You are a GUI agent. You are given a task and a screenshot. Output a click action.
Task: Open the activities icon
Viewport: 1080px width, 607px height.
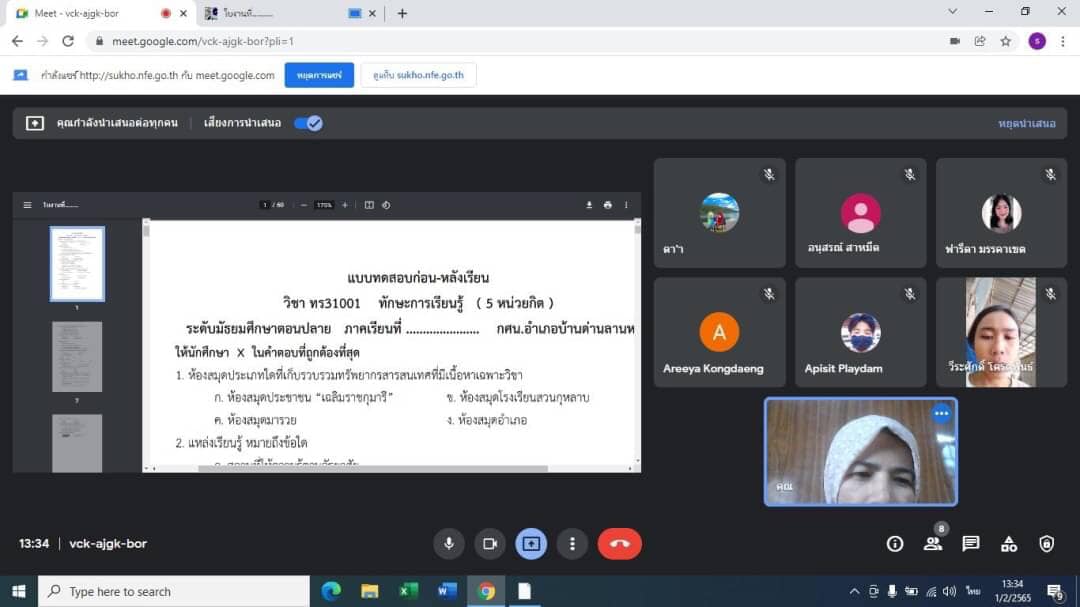coord(1008,544)
